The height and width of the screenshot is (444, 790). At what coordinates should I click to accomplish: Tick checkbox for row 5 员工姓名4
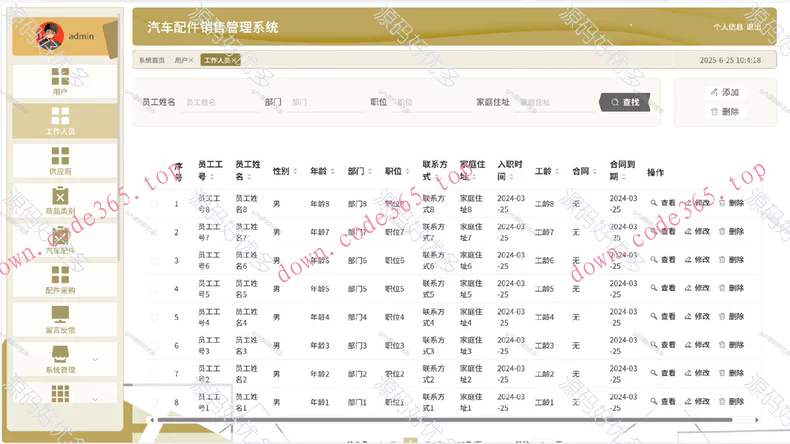(x=154, y=318)
